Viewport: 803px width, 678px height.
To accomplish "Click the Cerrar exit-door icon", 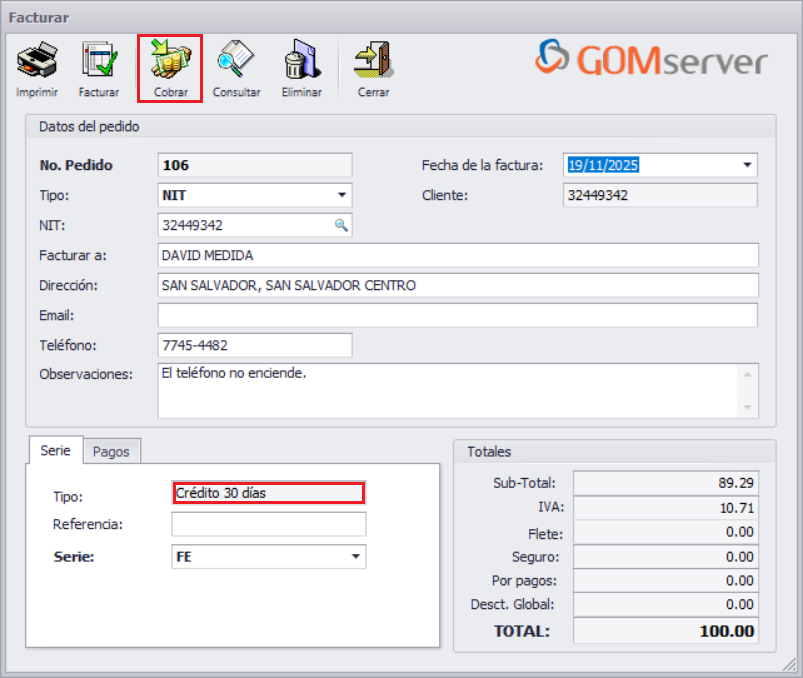I will 372,58.
